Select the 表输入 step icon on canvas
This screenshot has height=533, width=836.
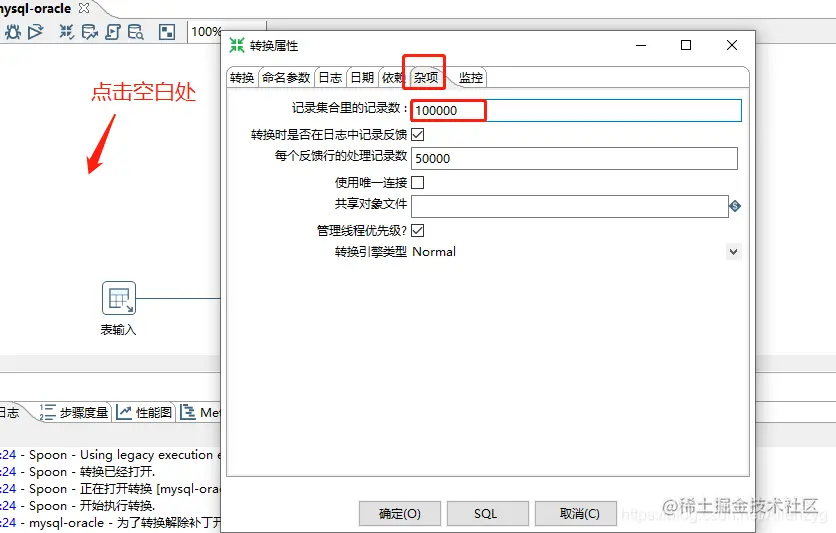118,298
